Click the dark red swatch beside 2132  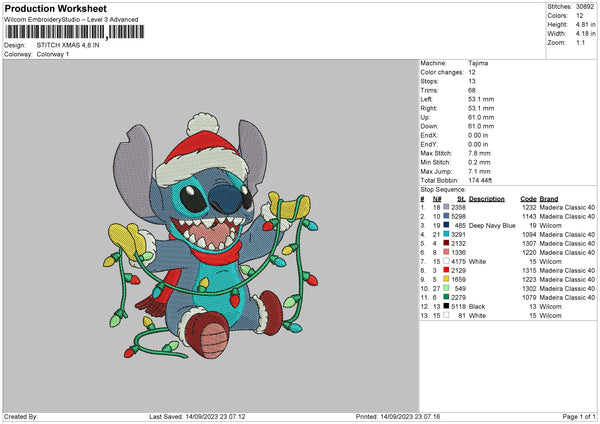(x=446, y=243)
